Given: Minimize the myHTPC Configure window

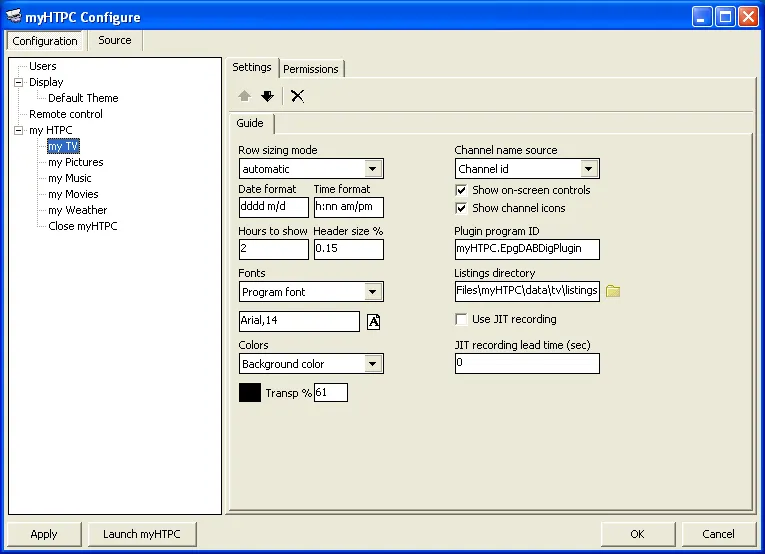Looking at the screenshot, I should pos(702,17).
